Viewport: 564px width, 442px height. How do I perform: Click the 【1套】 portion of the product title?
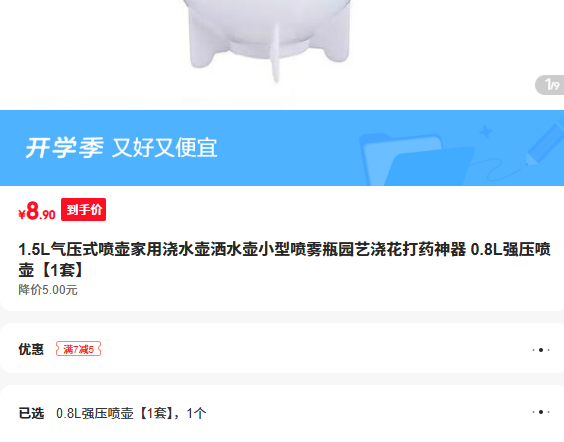point(63,270)
